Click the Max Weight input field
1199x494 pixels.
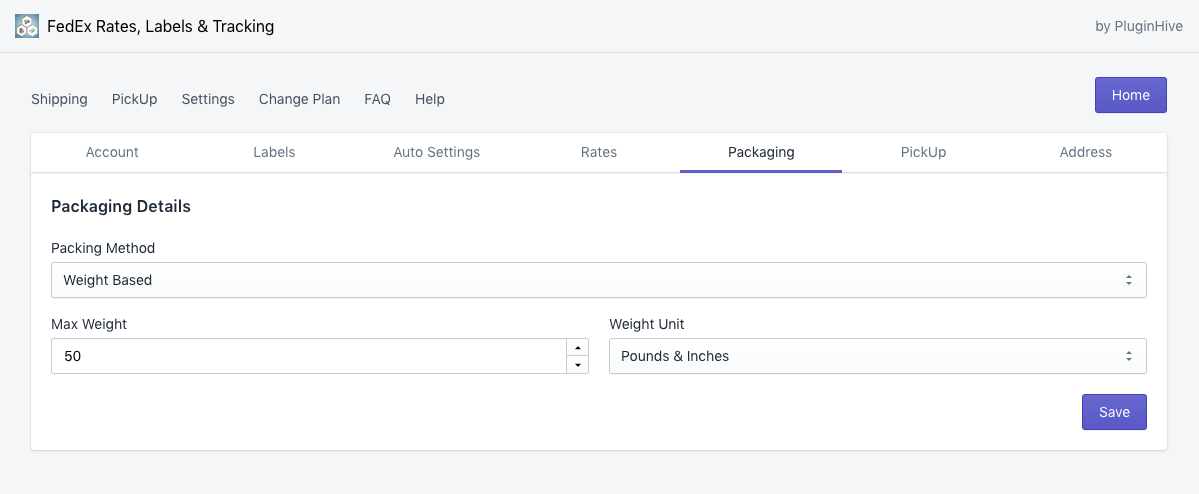(x=308, y=356)
